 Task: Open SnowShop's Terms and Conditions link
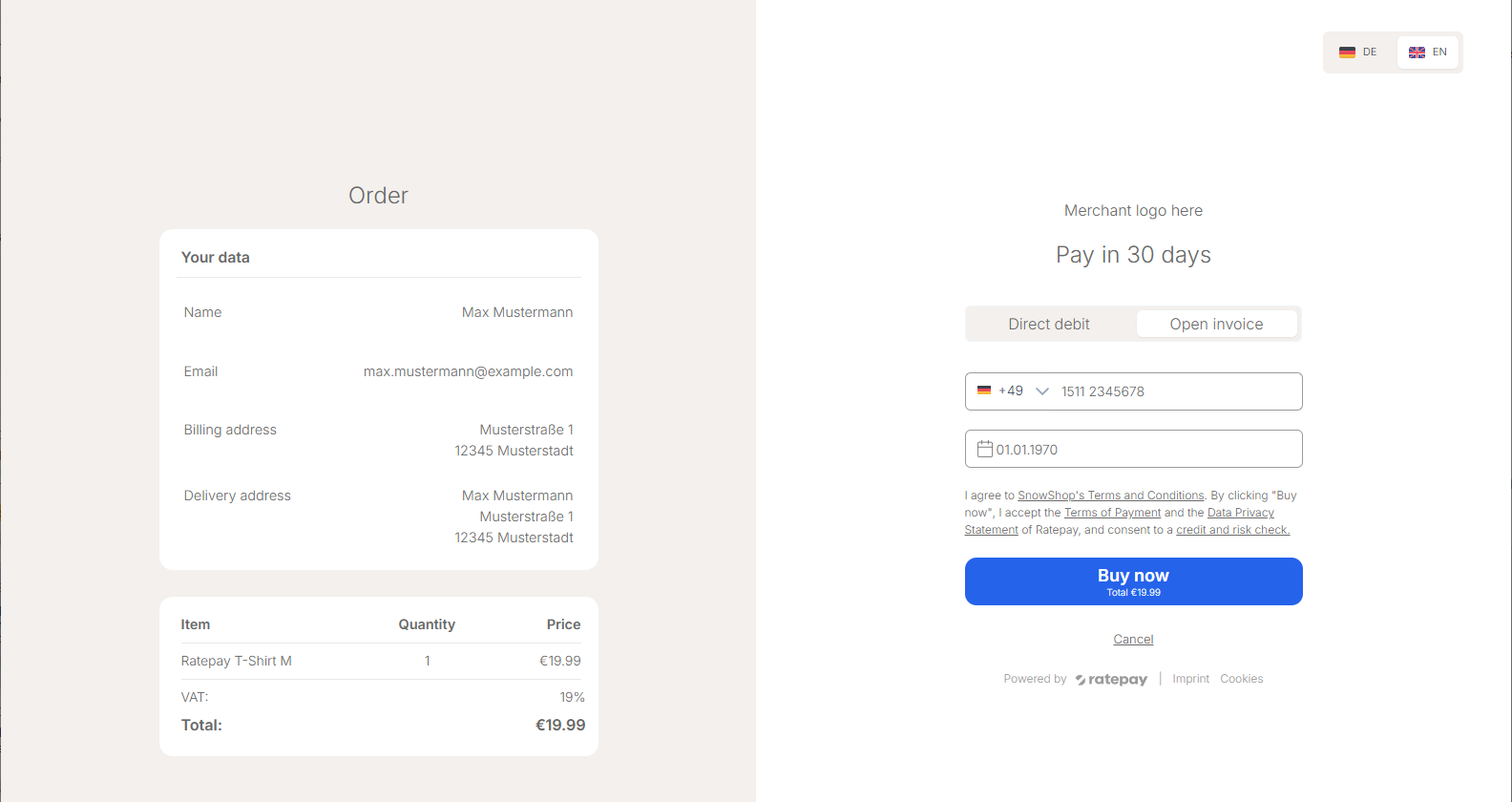click(x=1110, y=496)
